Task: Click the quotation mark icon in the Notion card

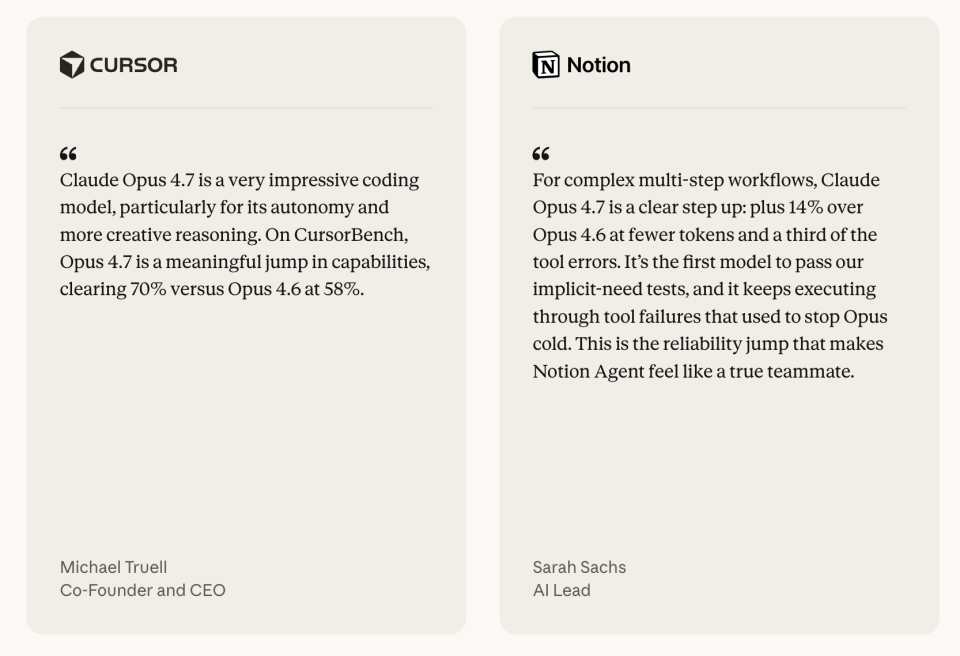Action: [x=541, y=154]
